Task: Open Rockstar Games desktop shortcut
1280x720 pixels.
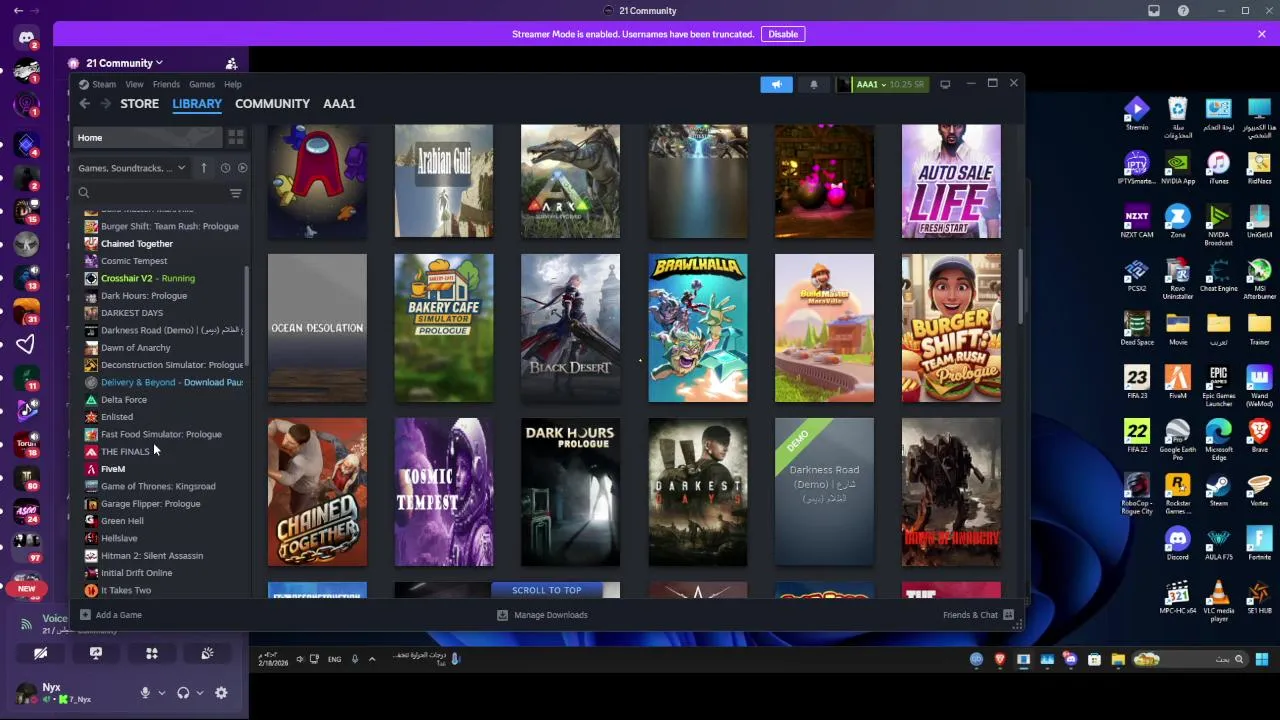Action: [x=1177, y=492]
